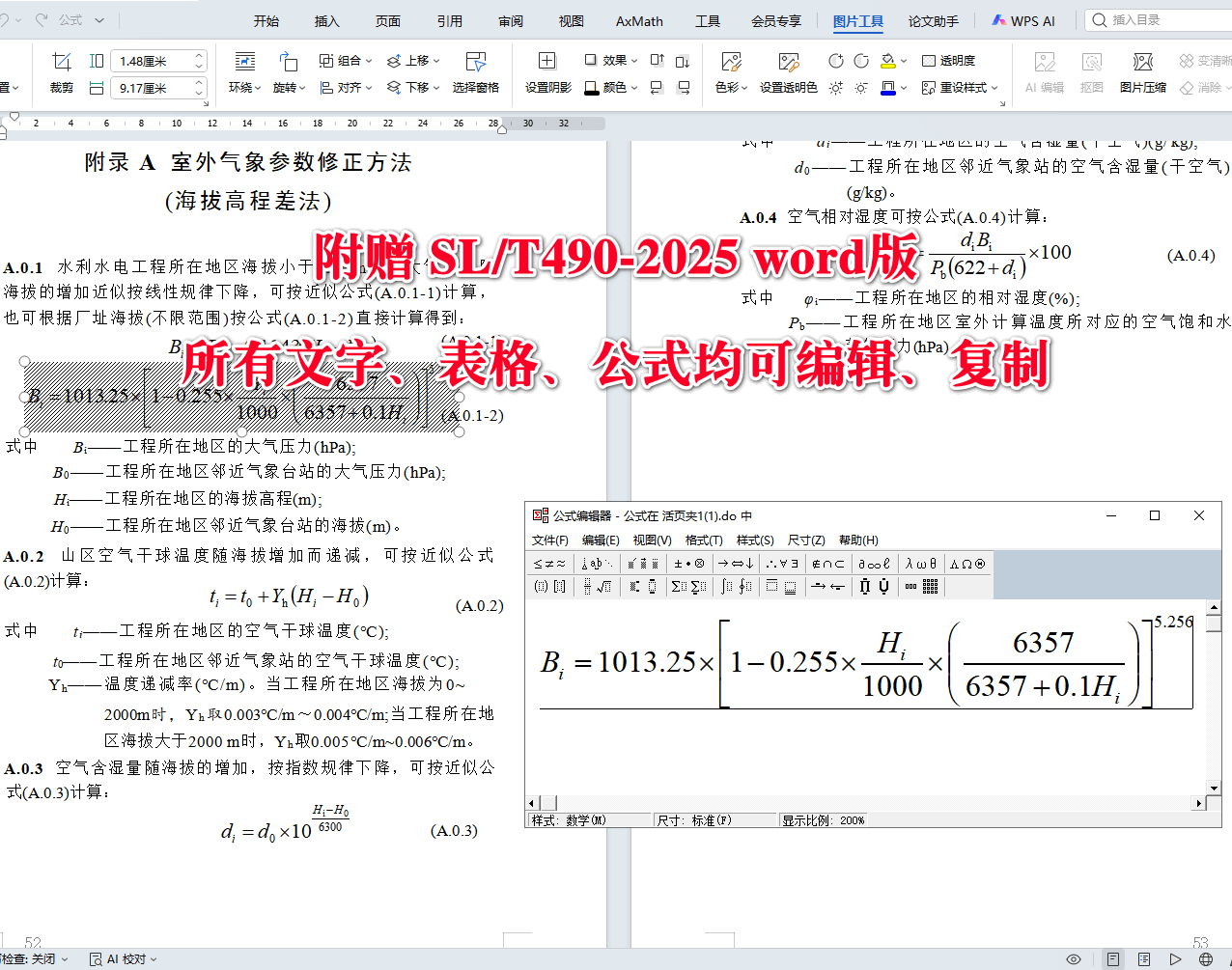Switch to the Review (审阅) tab
The image size is (1232, 970).
[x=511, y=20]
